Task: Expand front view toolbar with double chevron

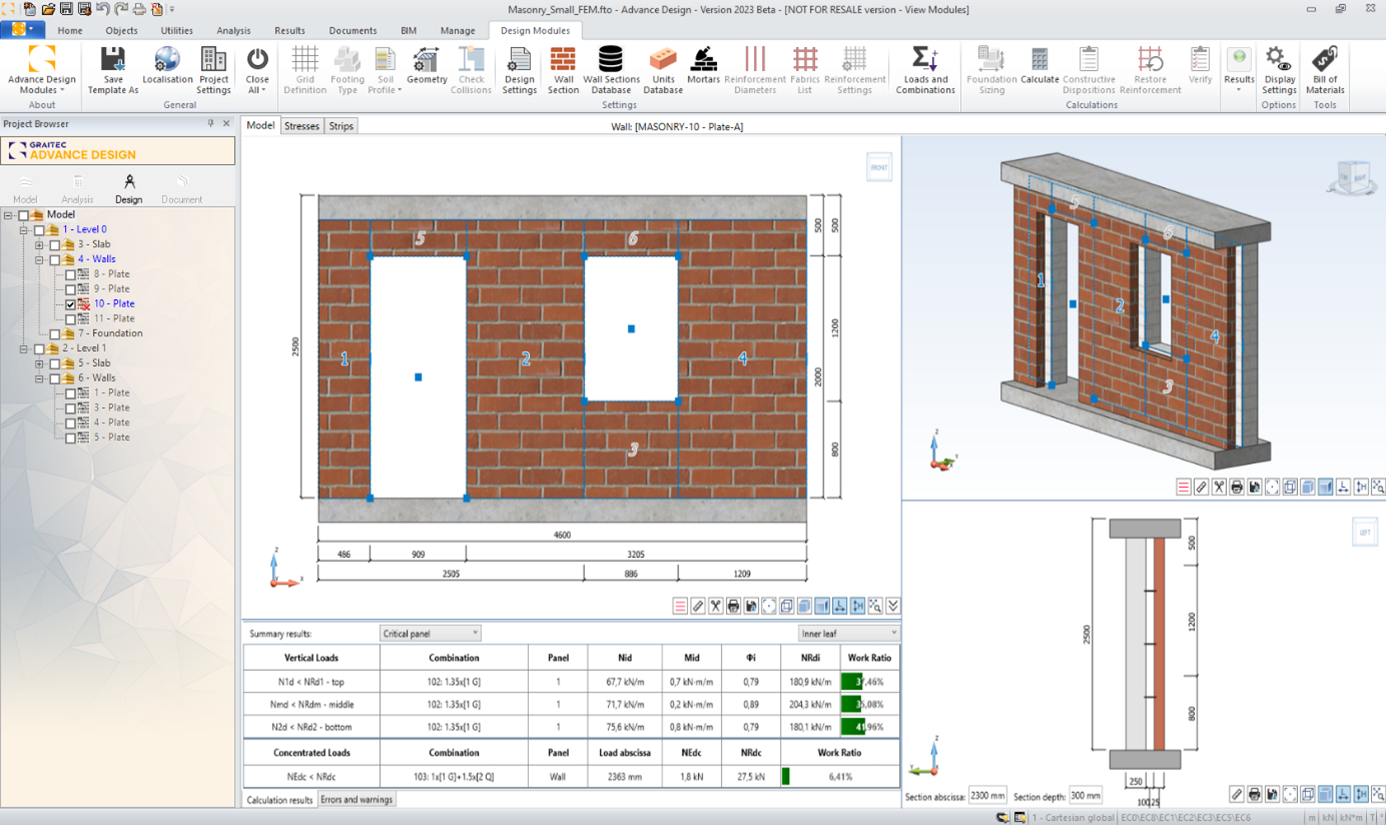Action: pyautogui.click(x=893, y=606)
